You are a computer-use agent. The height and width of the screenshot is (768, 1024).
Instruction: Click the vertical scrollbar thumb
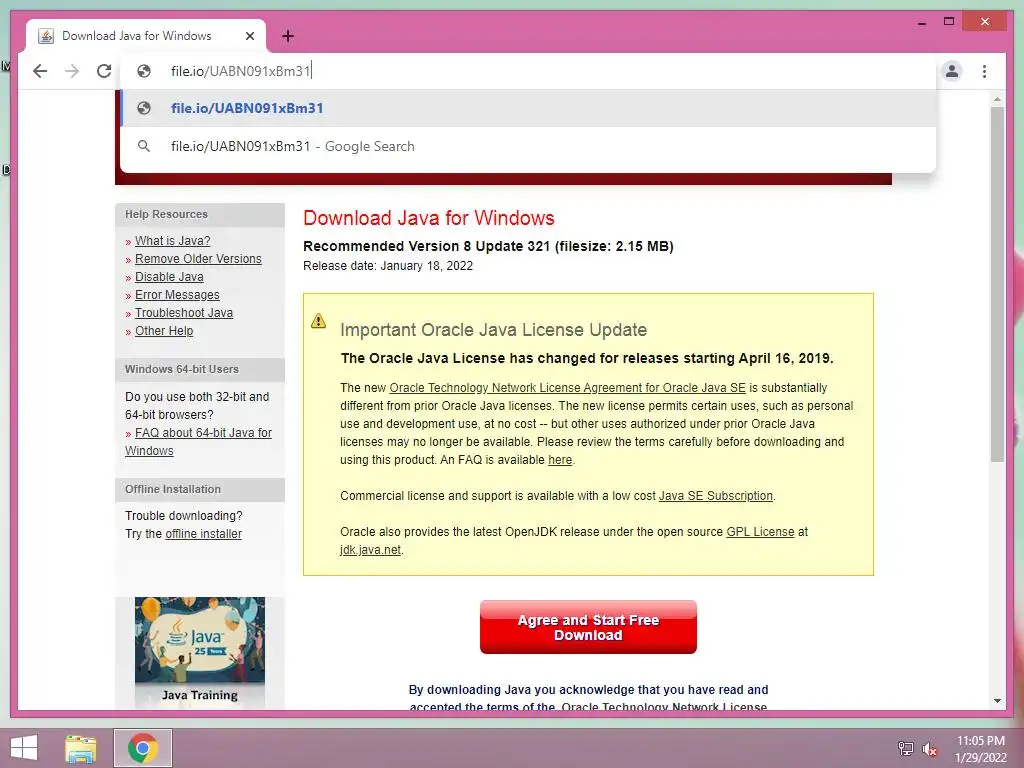click(997, 284)
